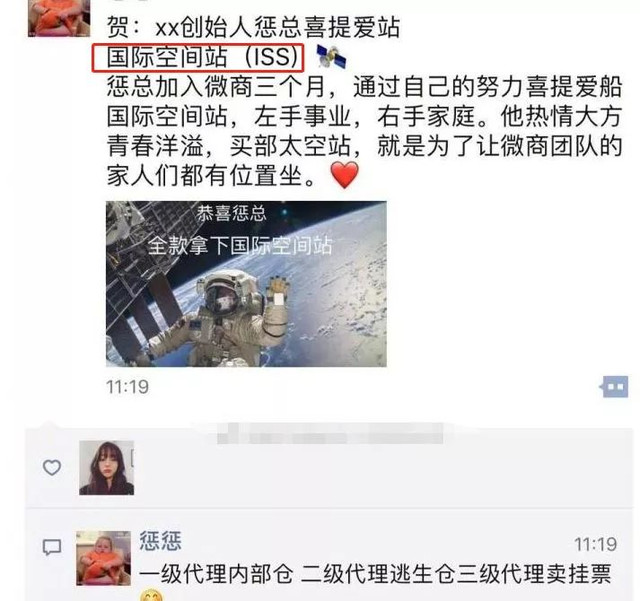Viewport: 640px width, 601px height.
Task: Tap the comment/like options button
Action: 614,386
